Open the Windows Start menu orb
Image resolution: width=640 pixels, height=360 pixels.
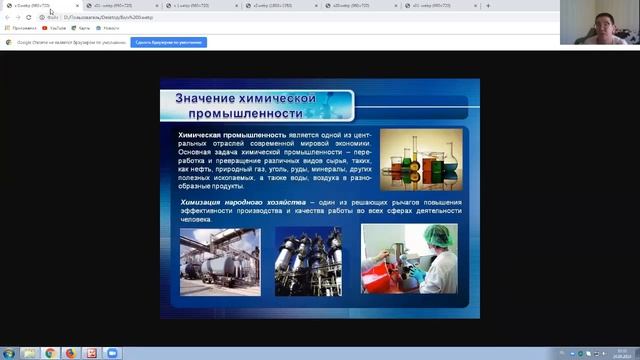click(8, 353)
